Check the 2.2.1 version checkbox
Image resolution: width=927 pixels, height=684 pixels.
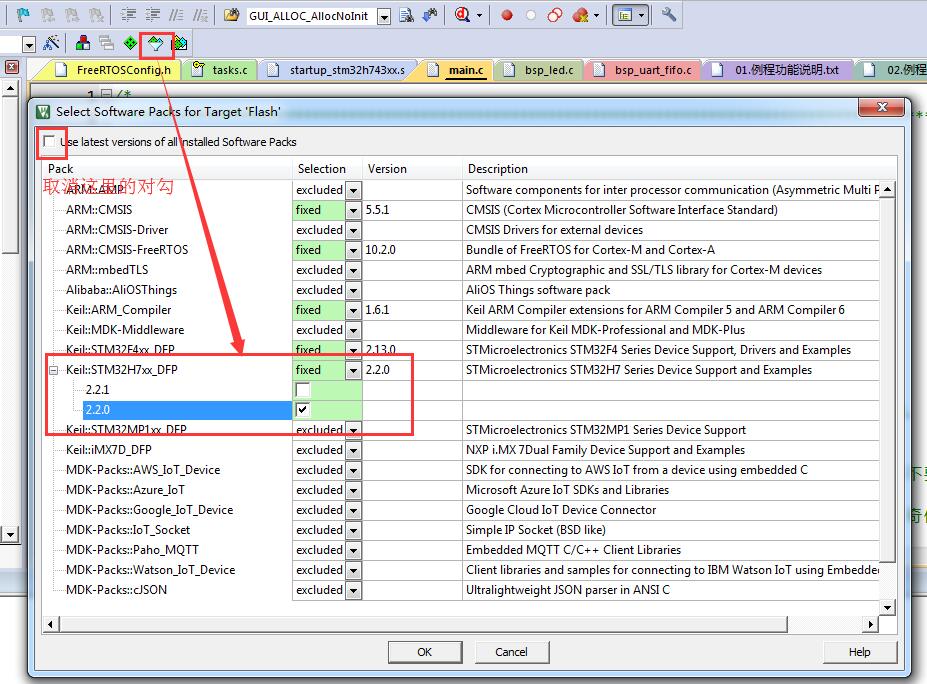pos(303,390)
